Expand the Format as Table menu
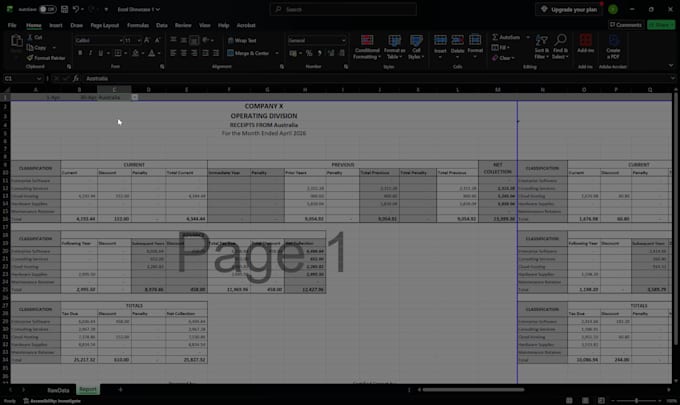680x405 pixels. click(394, 47)
